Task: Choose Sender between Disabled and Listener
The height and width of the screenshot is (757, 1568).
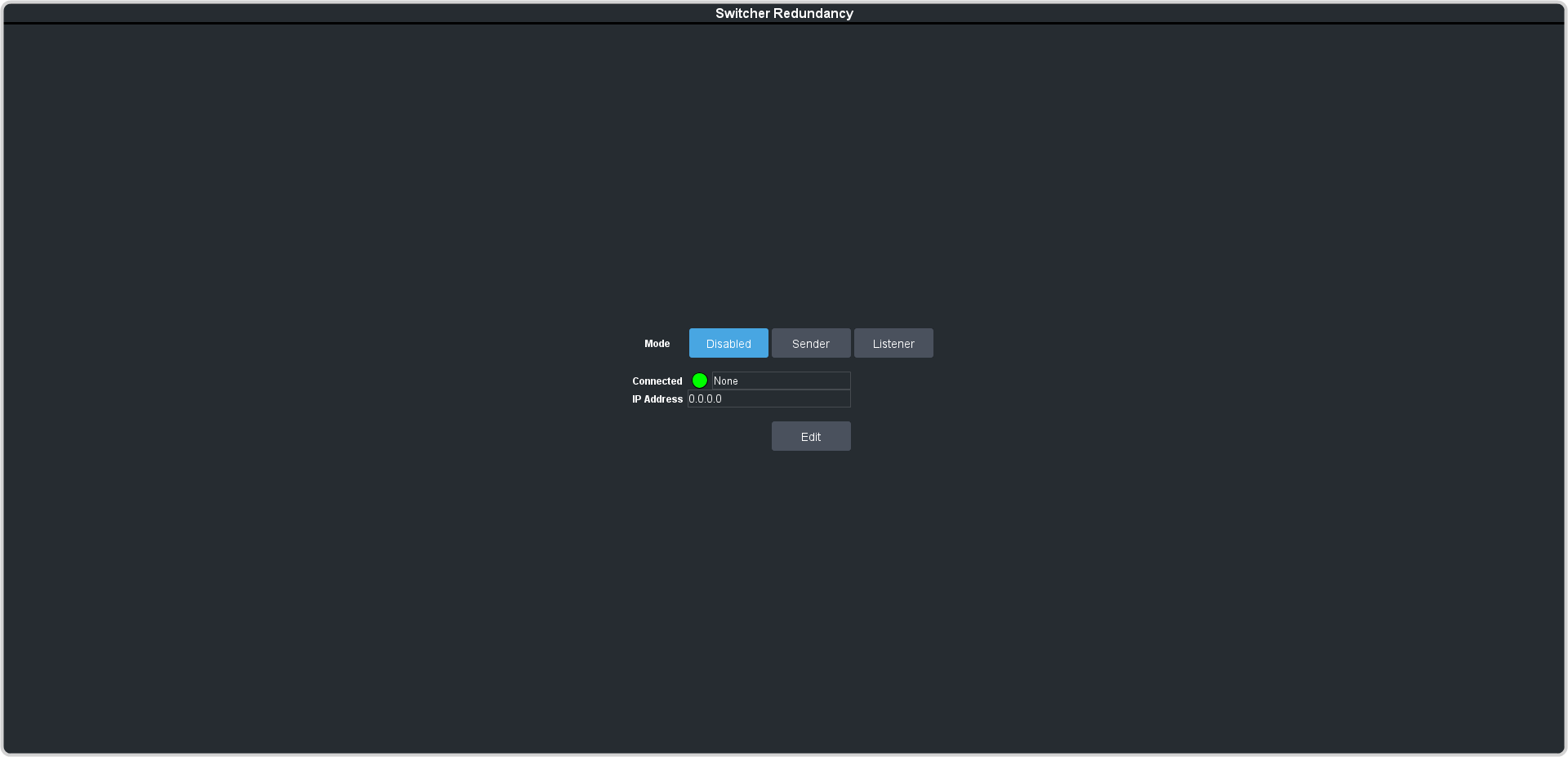Action: (x=811, y=343)
